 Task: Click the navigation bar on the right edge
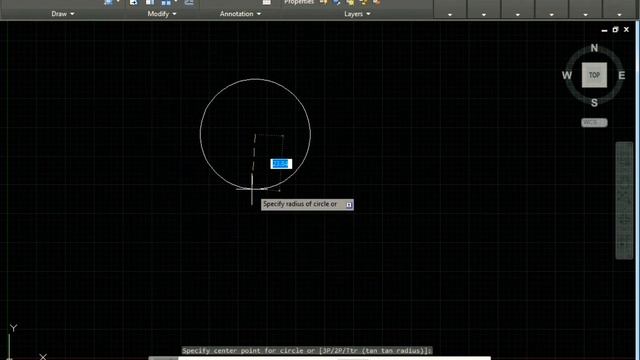tap(624, 200)
